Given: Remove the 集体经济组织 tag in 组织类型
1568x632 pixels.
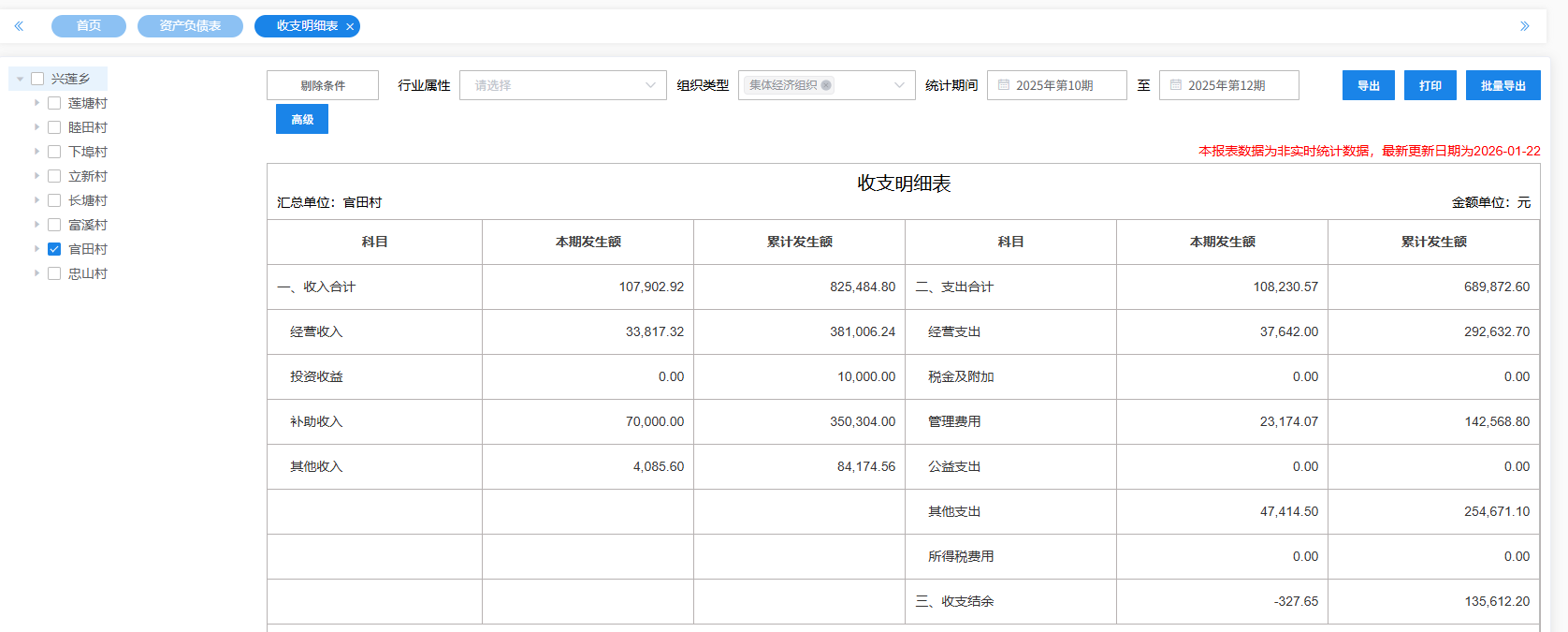Looking at the screenshot, I should pos(826,85).
